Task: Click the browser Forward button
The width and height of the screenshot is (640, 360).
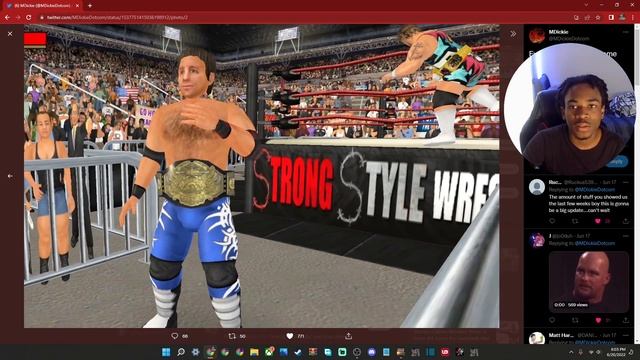Action: tap(18, 18)
